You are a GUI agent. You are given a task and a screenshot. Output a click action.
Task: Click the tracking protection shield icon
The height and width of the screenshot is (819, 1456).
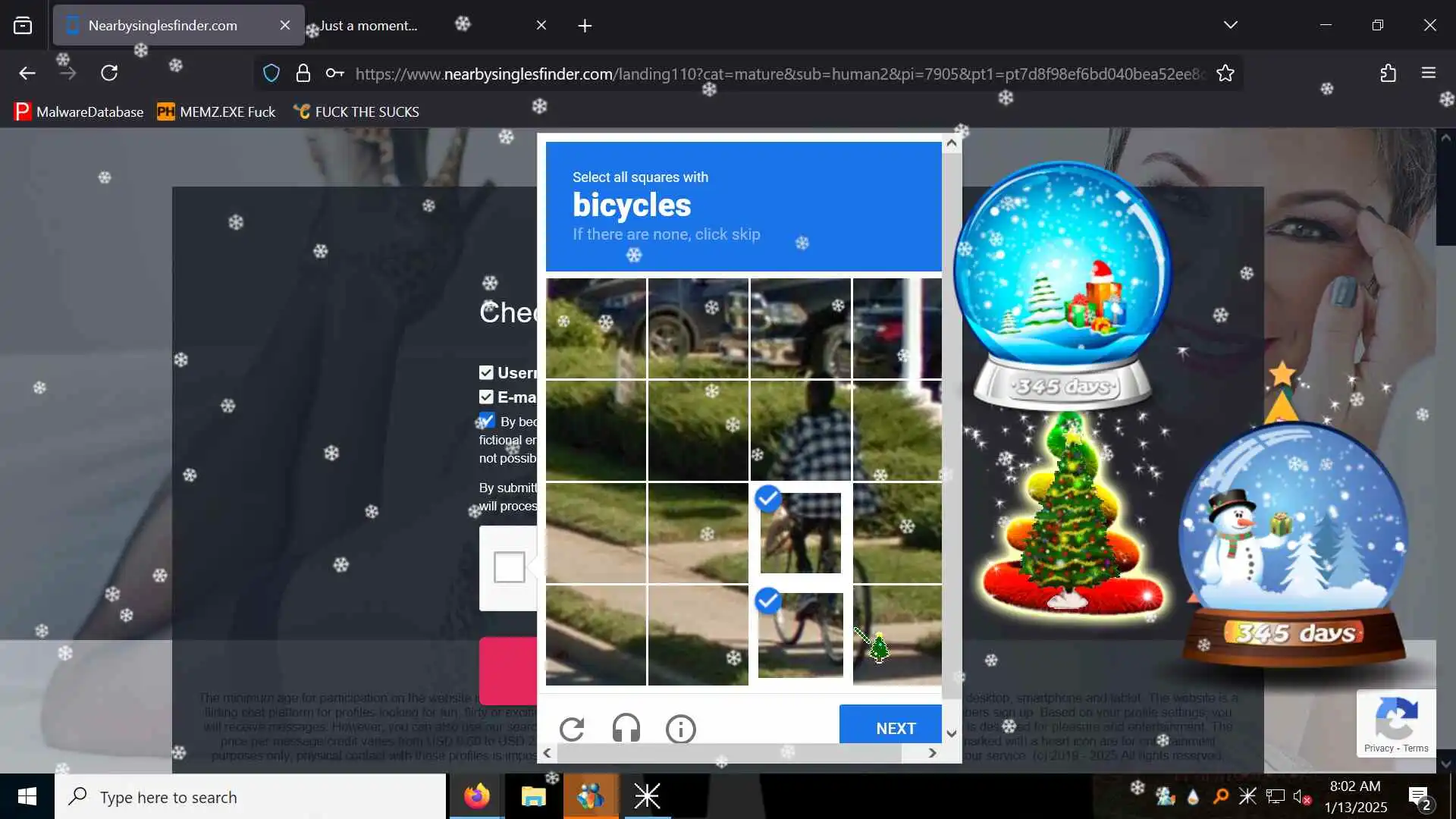coord(271,74)
